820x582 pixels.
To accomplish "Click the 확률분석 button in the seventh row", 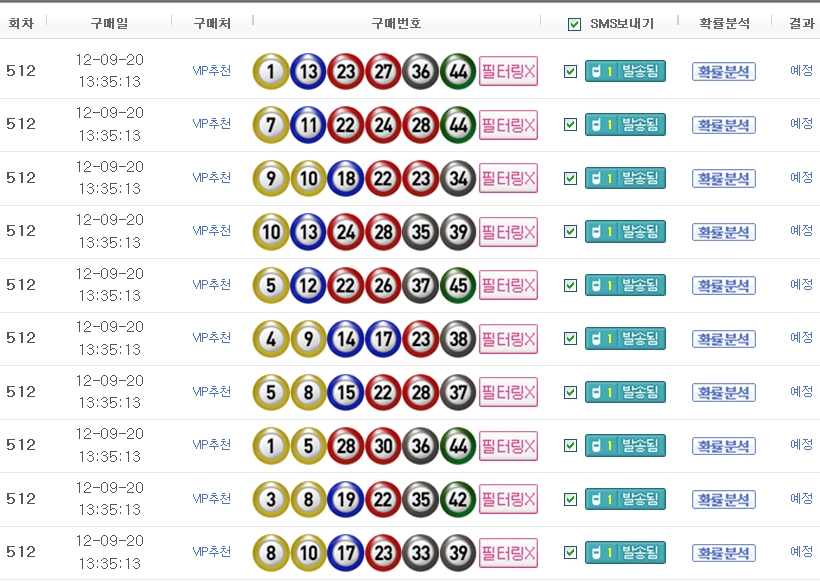I will click(723, 392).
